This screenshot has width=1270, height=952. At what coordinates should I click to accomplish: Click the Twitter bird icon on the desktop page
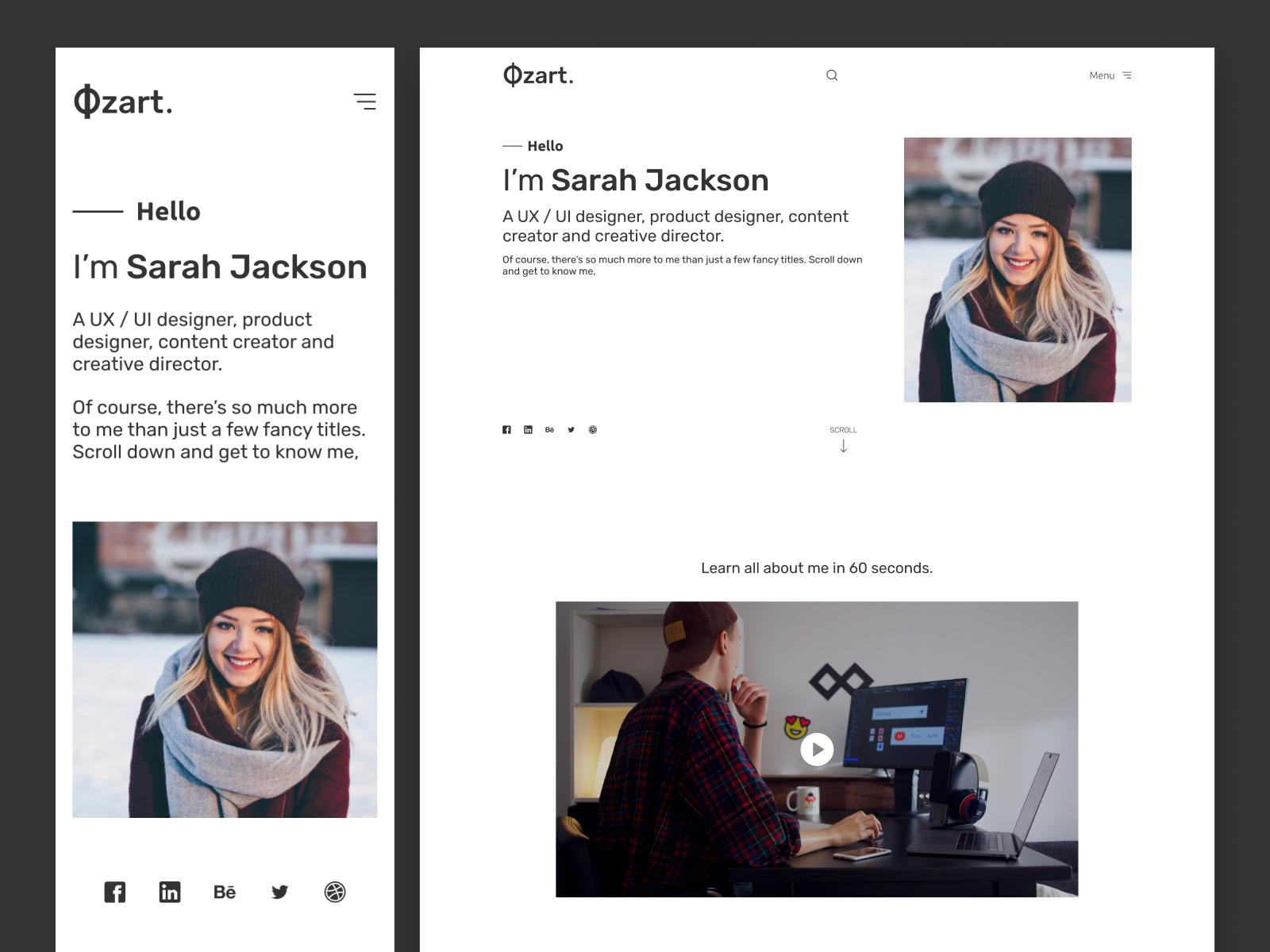point(571,429)
